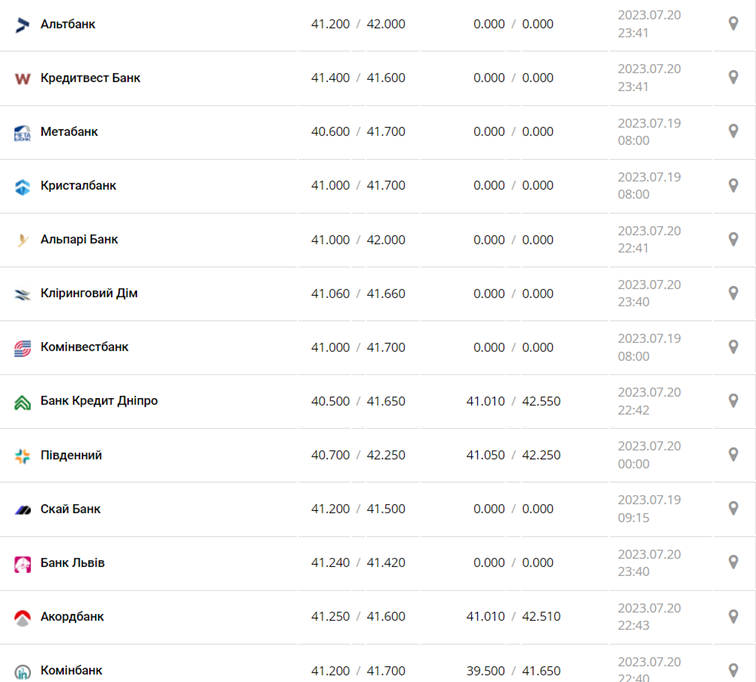Click Акордбанк update date 2023.07.20
Image resolution: width=756 pixels, height=682 pixels.
tap(649, 608)
